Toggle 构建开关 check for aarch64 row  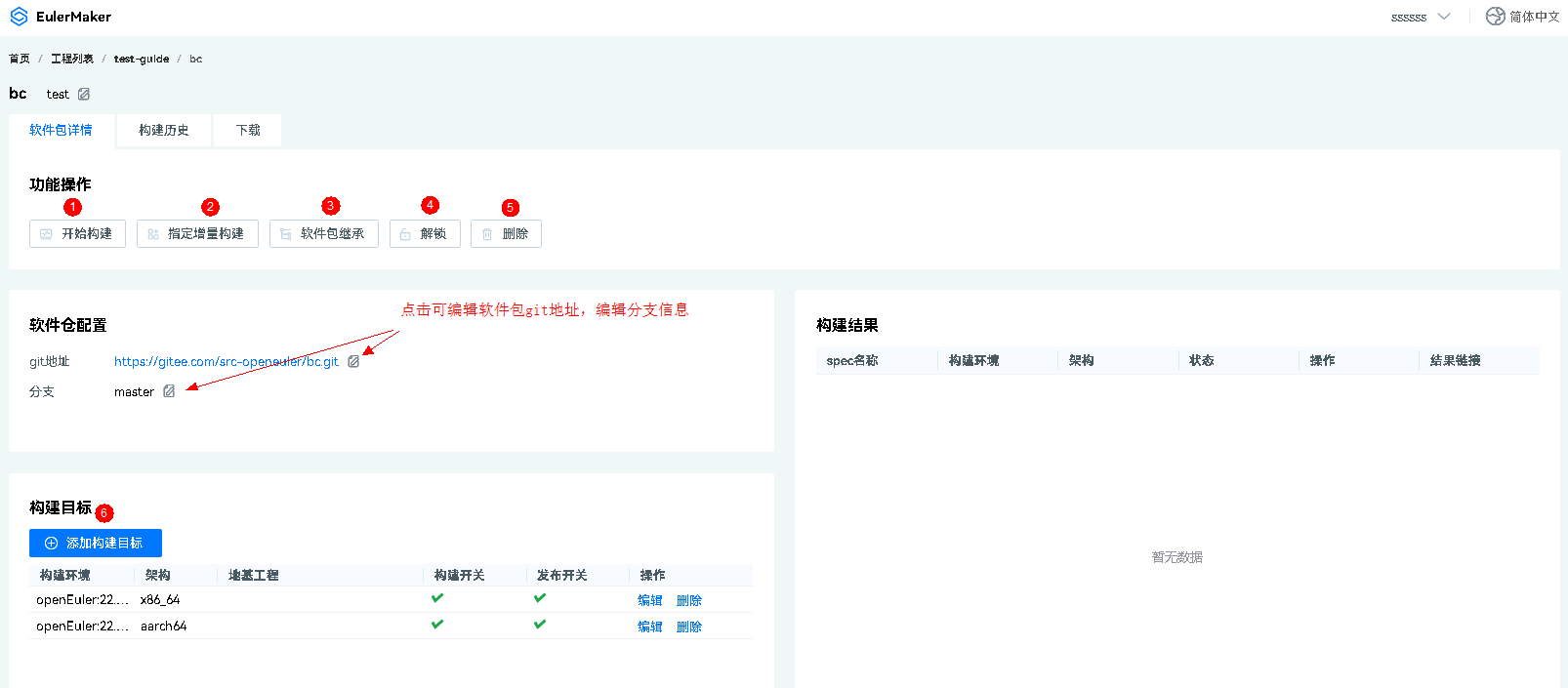tap(437, 625)
